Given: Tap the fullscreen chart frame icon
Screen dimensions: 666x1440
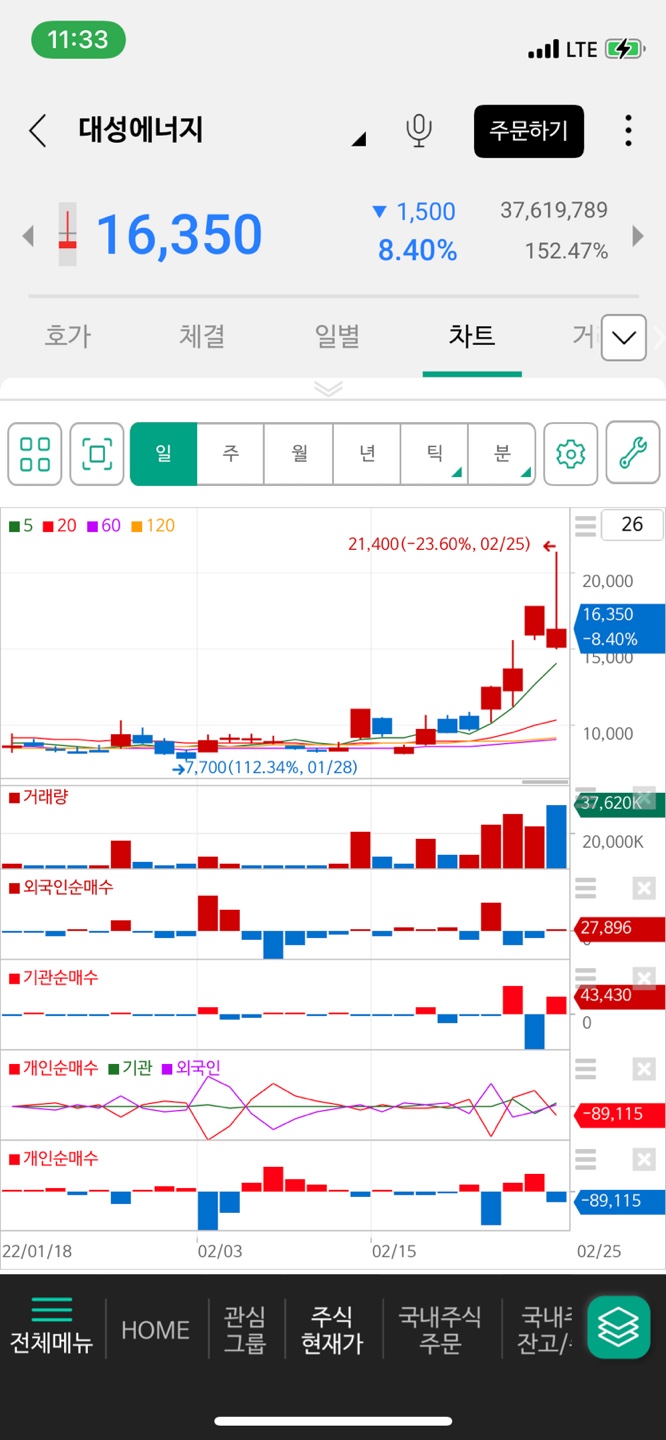Looking at the screenshot, I should tap(97, 454).
